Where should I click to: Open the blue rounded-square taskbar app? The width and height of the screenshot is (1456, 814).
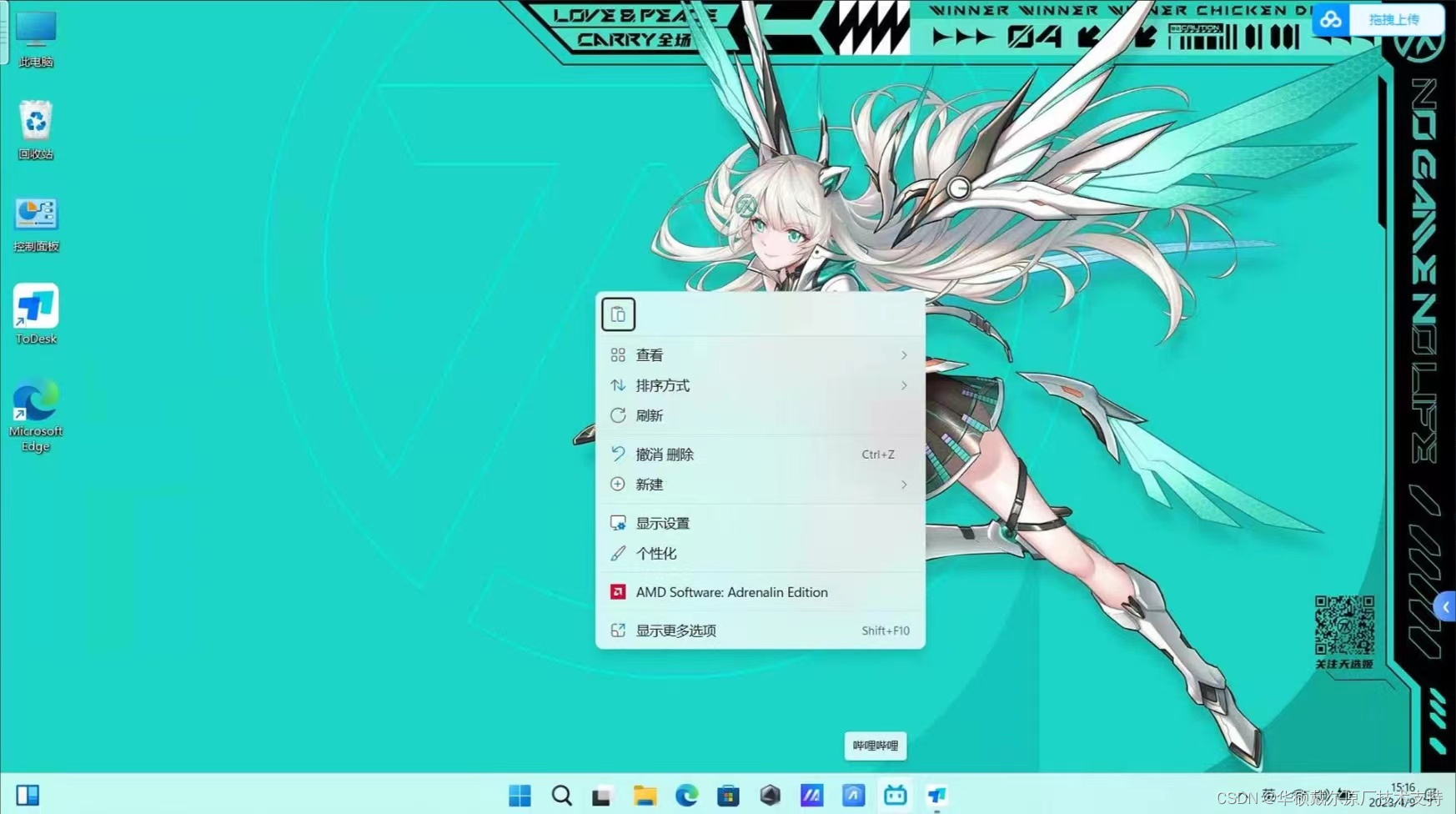pyautogui.click(x=853, y=796)
